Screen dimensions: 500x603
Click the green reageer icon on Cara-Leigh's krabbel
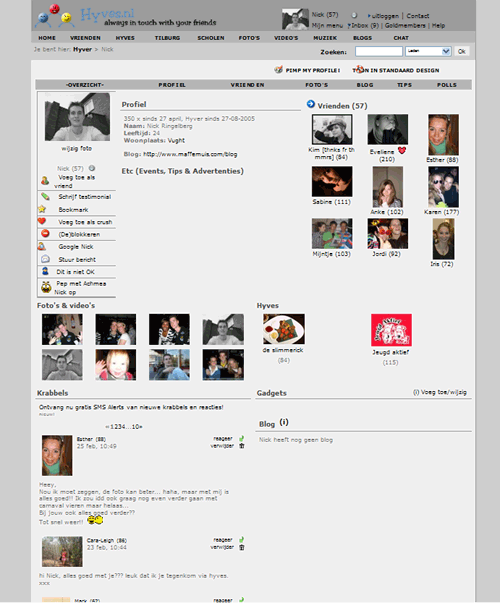tap(242, 540)
